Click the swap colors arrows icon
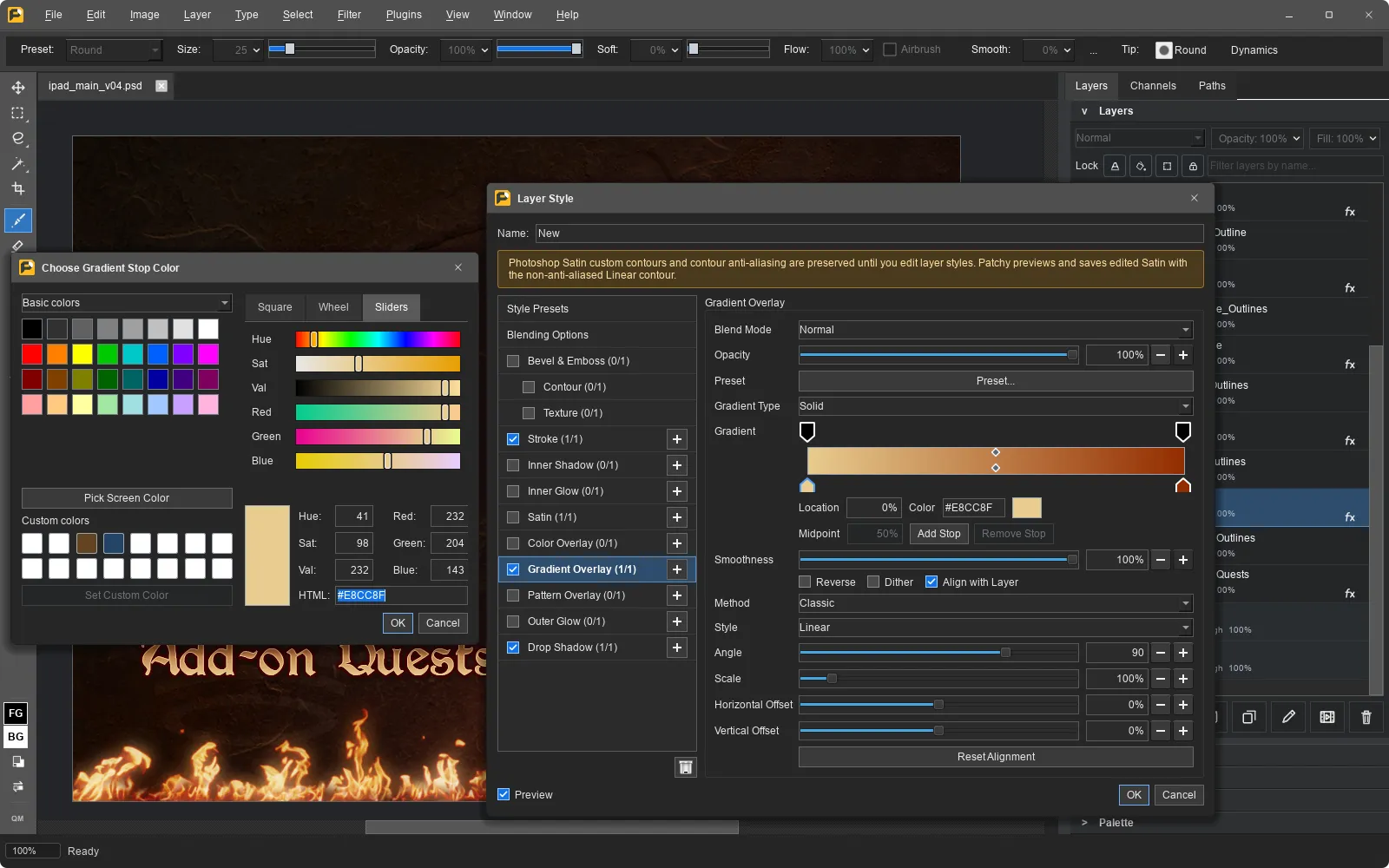Screen dimensions: 1389x868 17,786
